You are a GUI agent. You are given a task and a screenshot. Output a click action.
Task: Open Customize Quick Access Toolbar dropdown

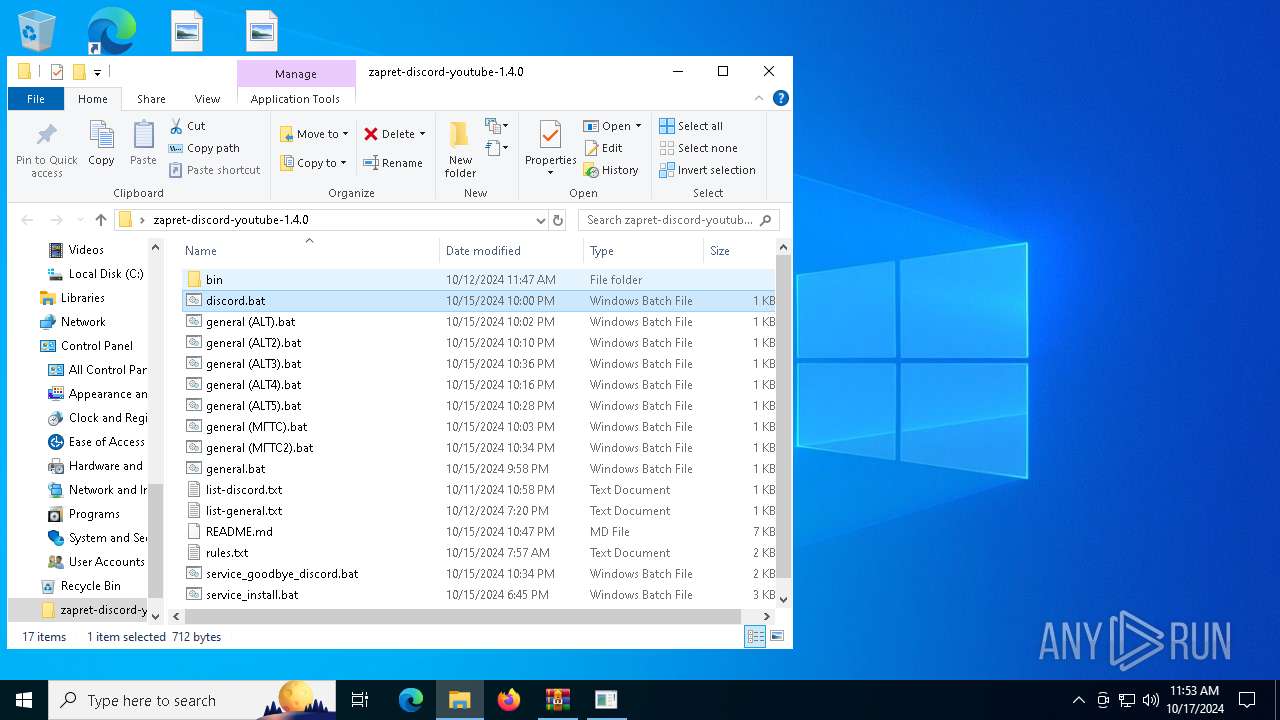click(97, 72)
